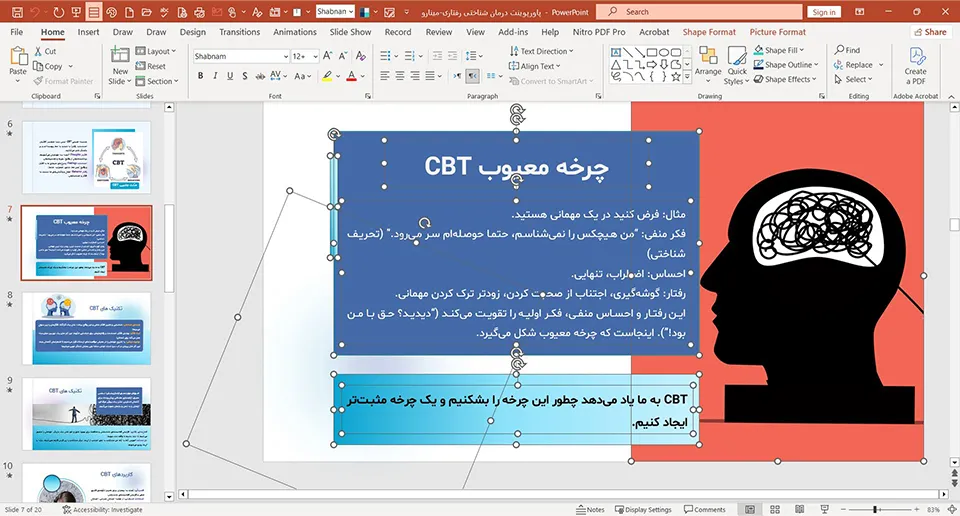
Task: Toggle Notes pane in status bar
Action: [590, 509]
